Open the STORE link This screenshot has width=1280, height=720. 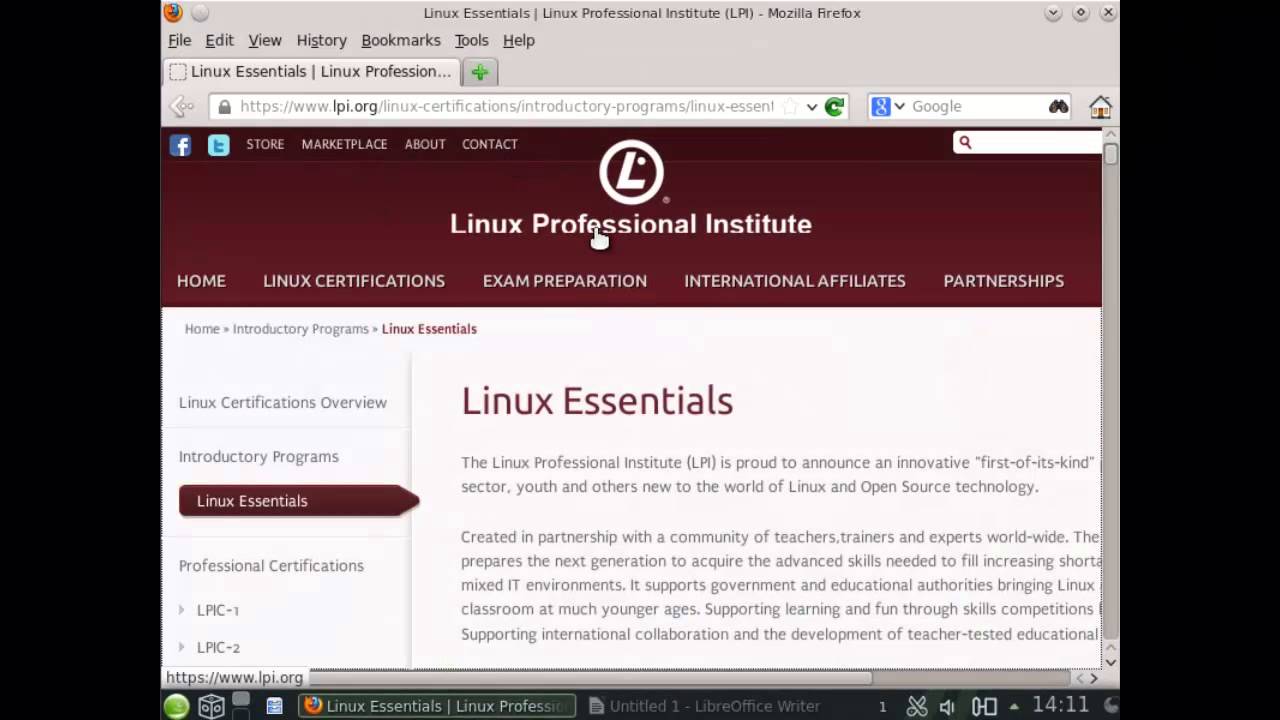(265, 144)
